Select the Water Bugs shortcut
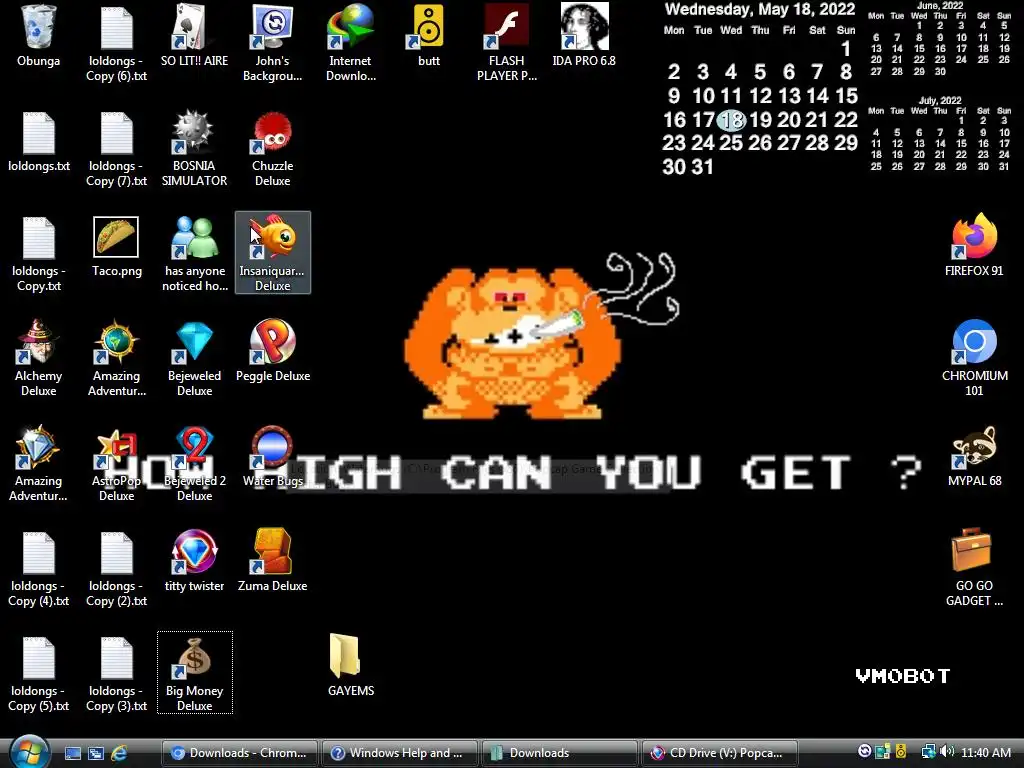This screenshot has width=1024, height=768. 273,457
